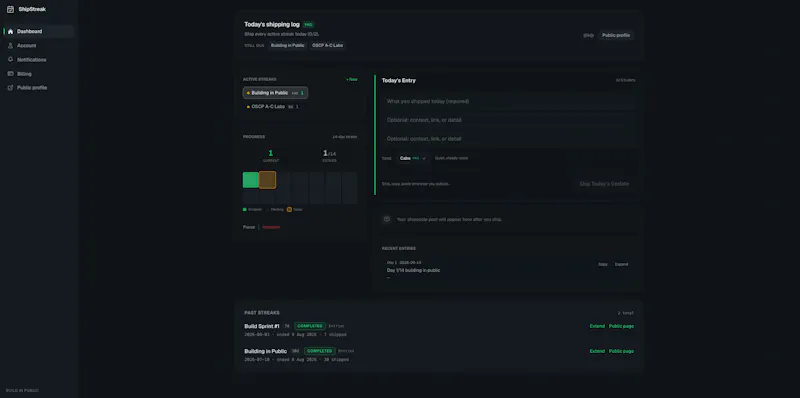Add a streak with the + New link
The width and height of the screenshot is (800, 398).
pos(352,80)
